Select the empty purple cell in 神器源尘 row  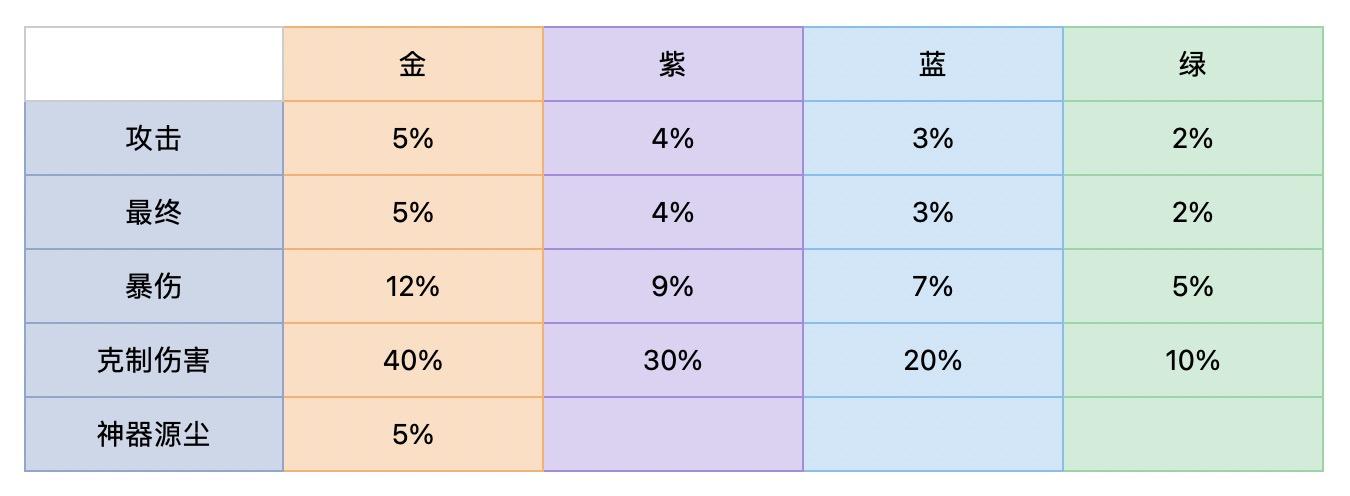pos(673,434)
